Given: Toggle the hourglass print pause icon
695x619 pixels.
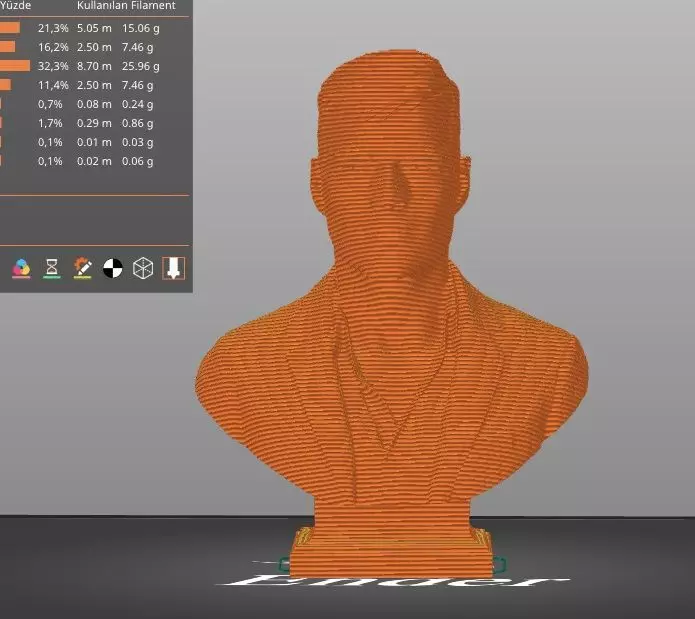Looking at the screenshot, I should pyautogui.click(x=52, y=269).
